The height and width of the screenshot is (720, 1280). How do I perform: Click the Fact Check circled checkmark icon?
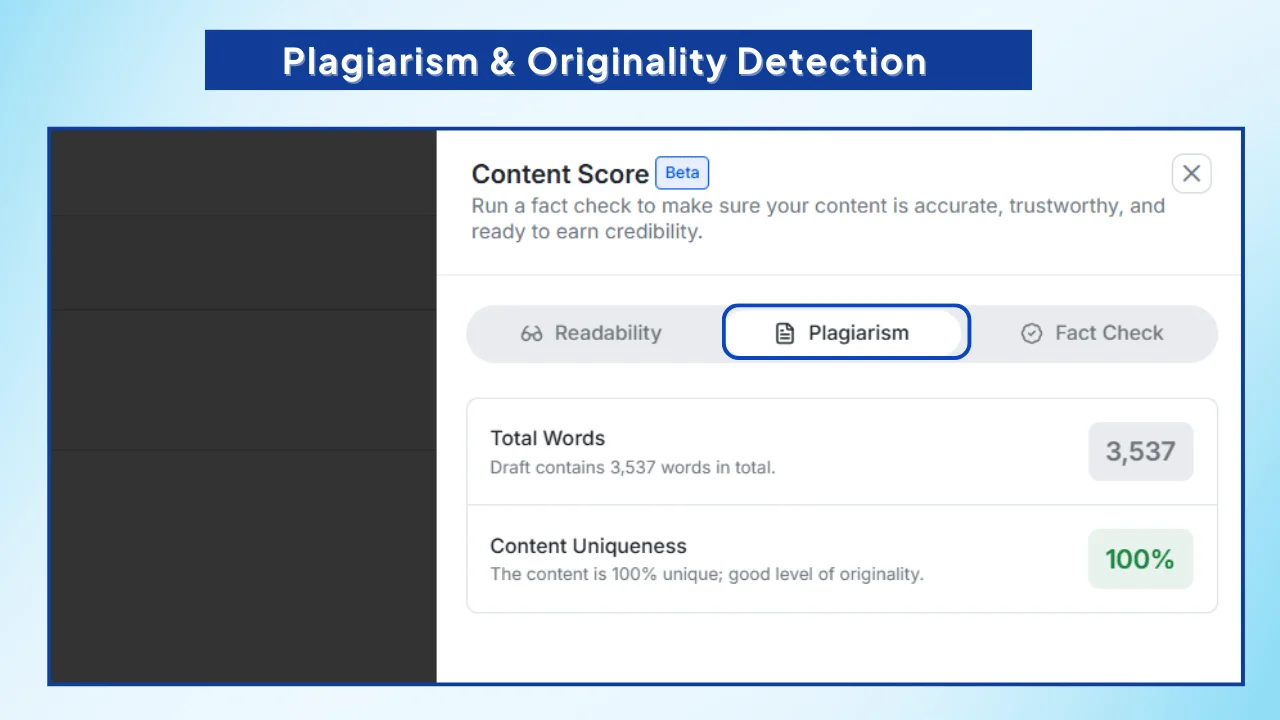point(1031,332)
